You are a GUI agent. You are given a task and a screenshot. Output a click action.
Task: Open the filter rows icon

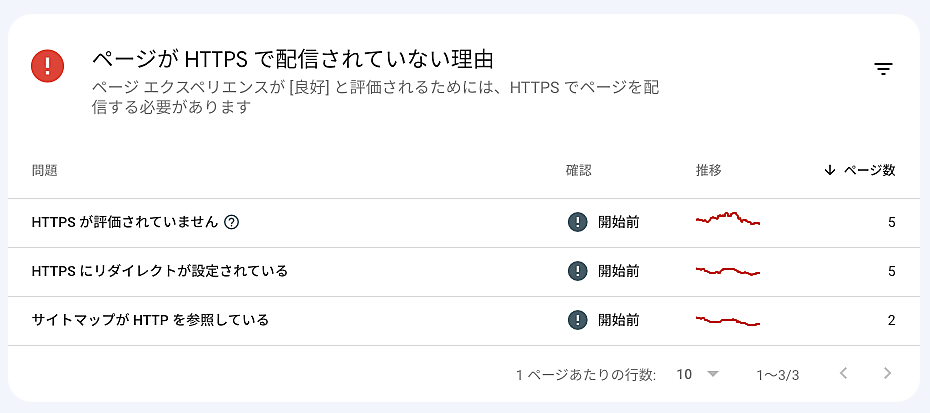point(883,69)
